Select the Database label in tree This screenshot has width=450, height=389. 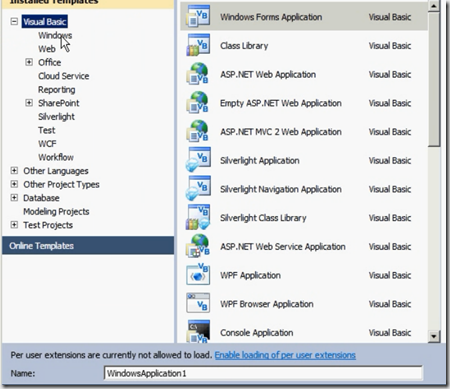coord(41,198)
